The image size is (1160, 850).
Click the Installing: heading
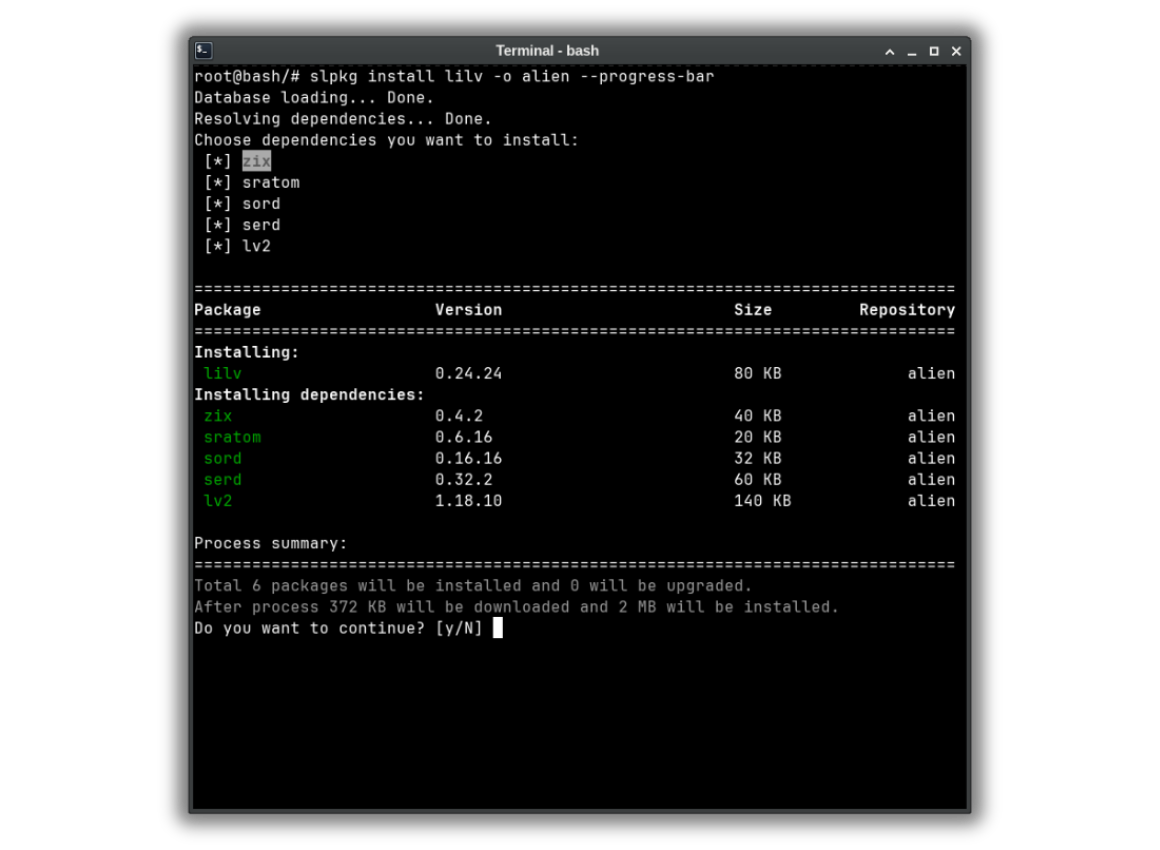246,352
